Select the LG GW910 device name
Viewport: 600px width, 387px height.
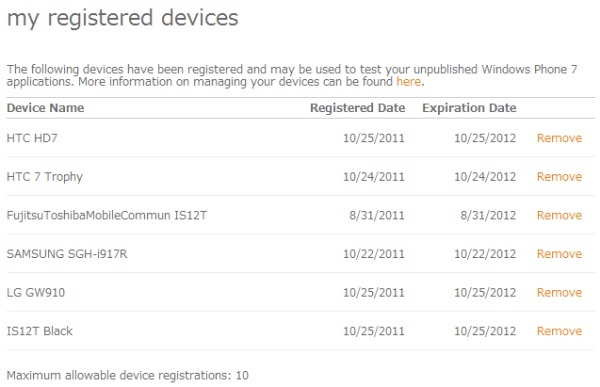click(x=36, y=292)
